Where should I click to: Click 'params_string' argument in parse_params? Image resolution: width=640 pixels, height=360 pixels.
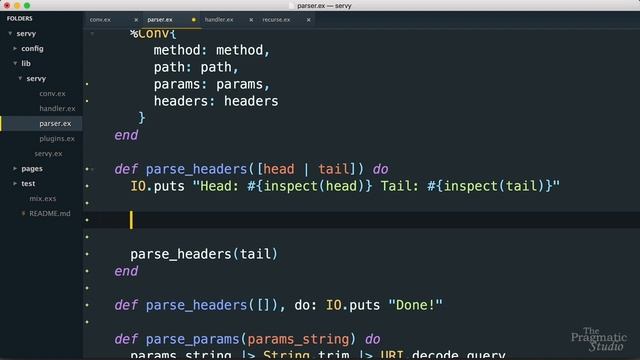[298, 339]
